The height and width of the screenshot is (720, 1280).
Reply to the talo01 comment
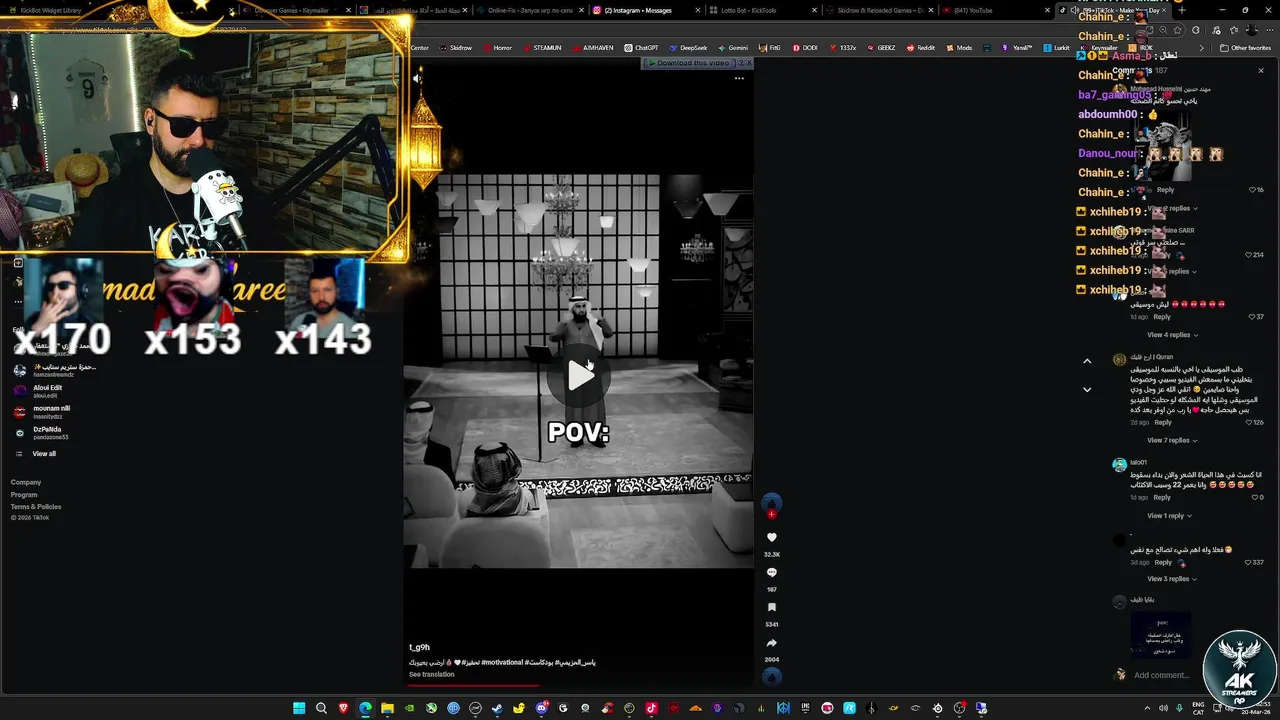tap(1162, 497)
